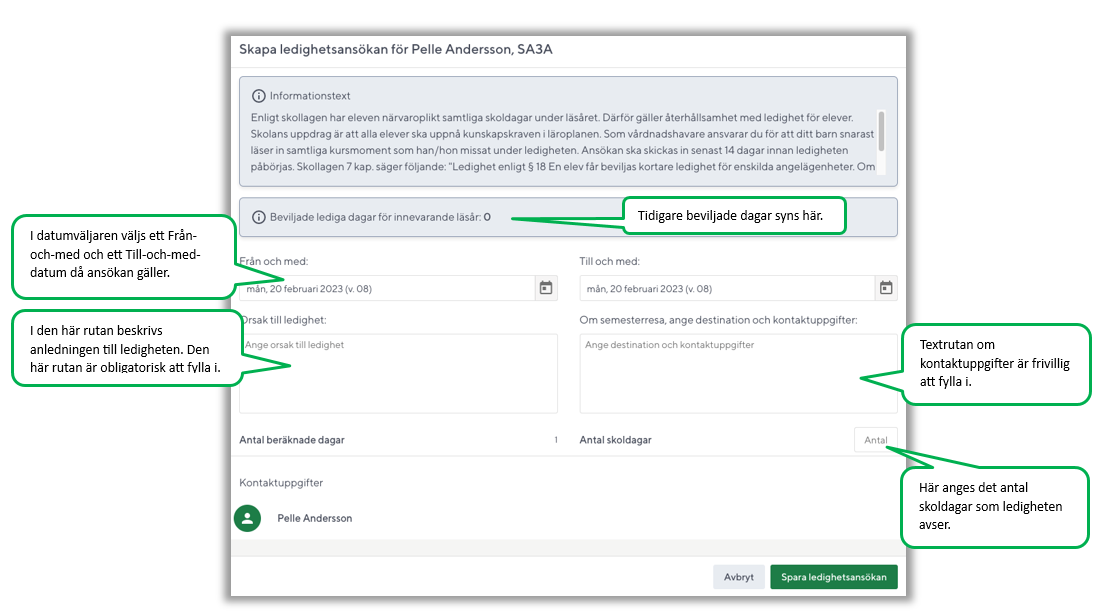
Task: Click the Avbryt button
Action: 738,577
